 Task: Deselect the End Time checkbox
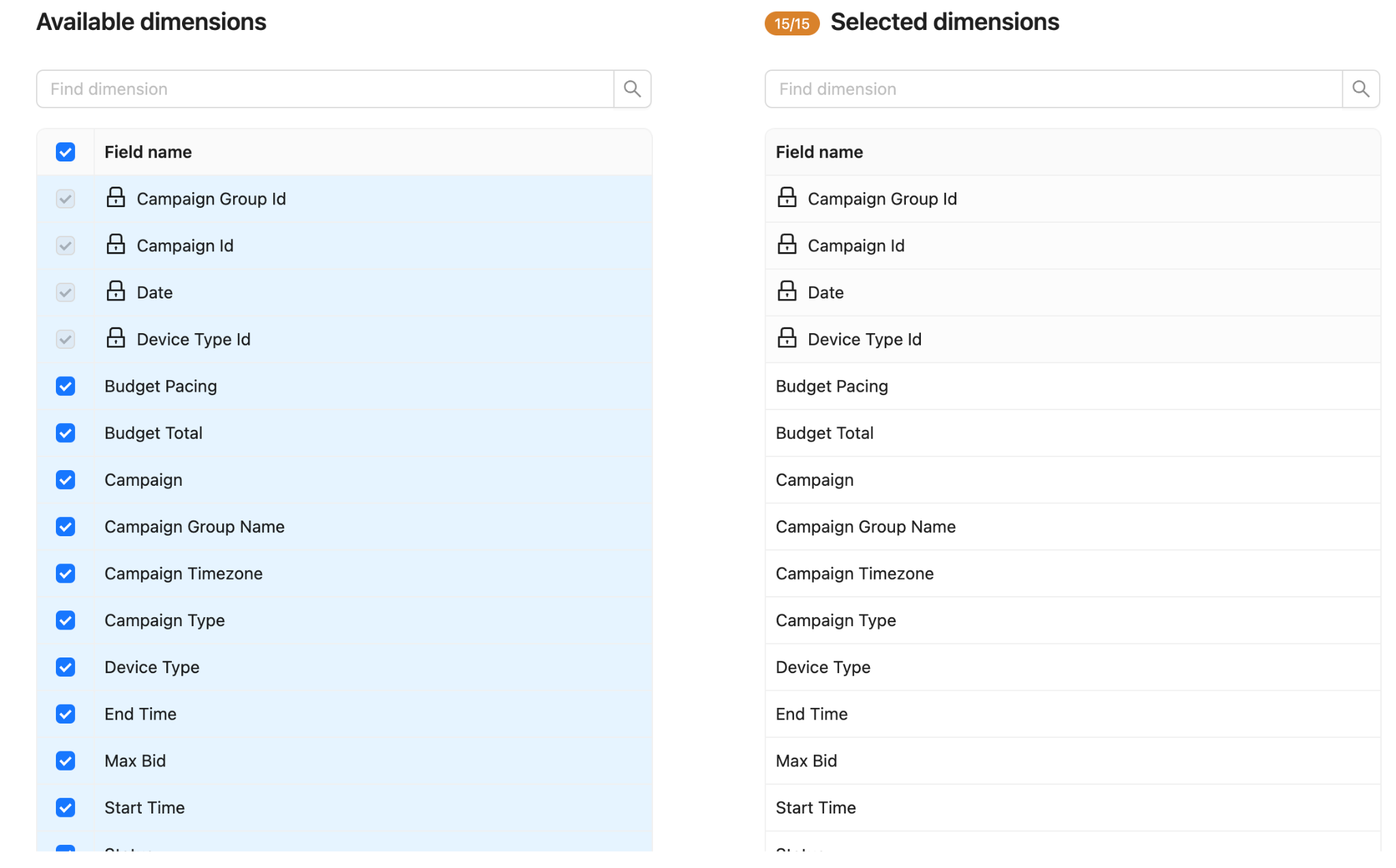(x=65, y=714)
